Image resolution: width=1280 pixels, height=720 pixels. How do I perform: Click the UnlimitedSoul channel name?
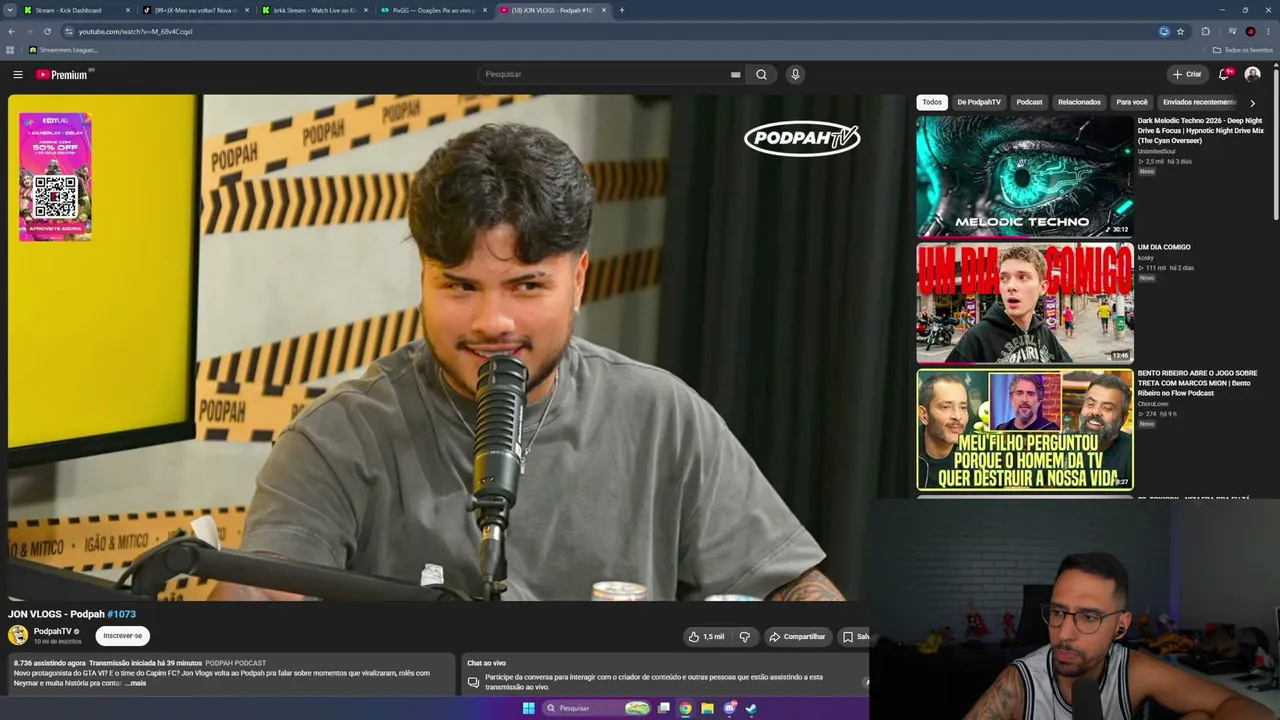tap(1156, 151)
